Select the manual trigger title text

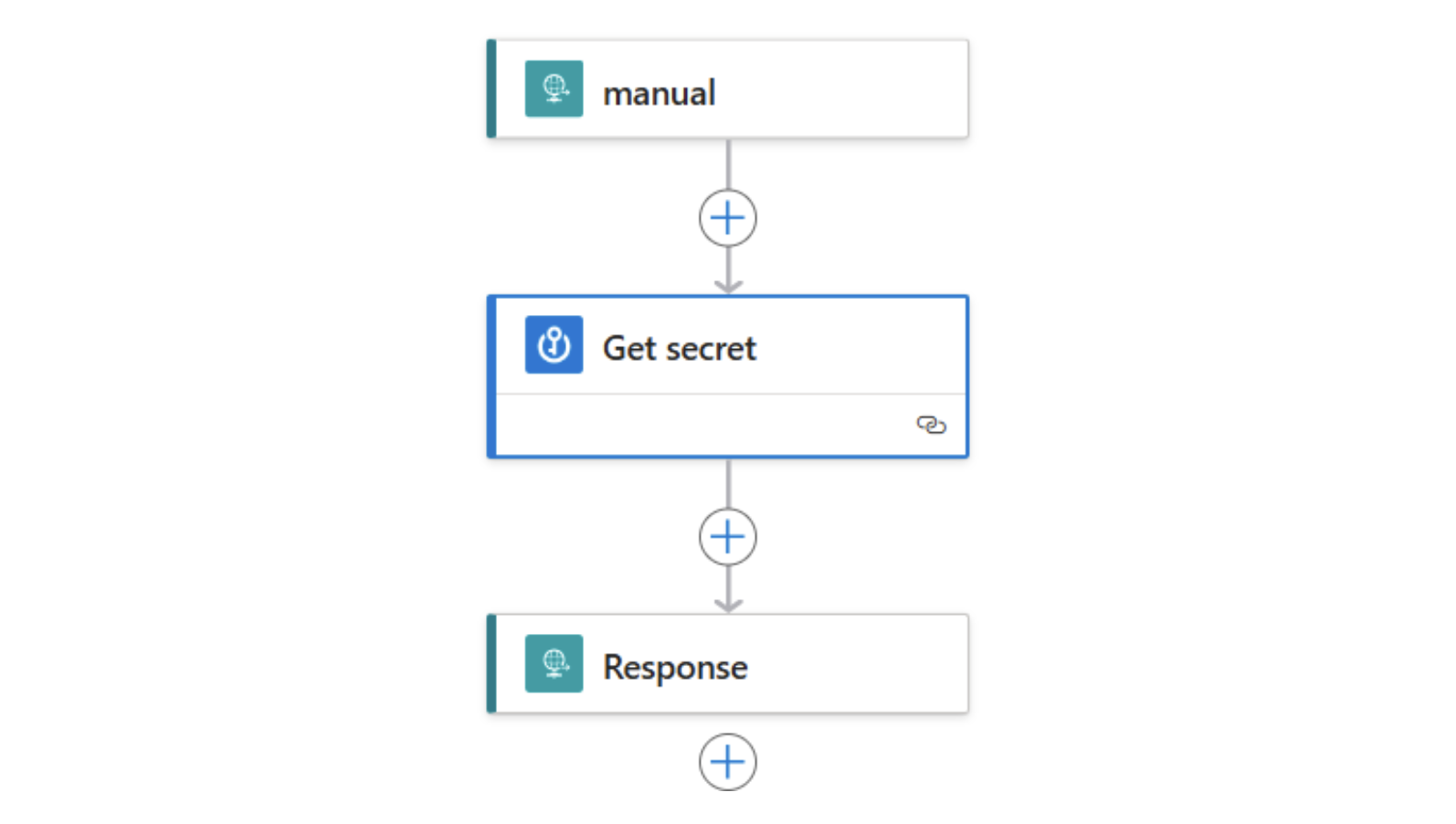pyautogui.click(x=659, y=93)
